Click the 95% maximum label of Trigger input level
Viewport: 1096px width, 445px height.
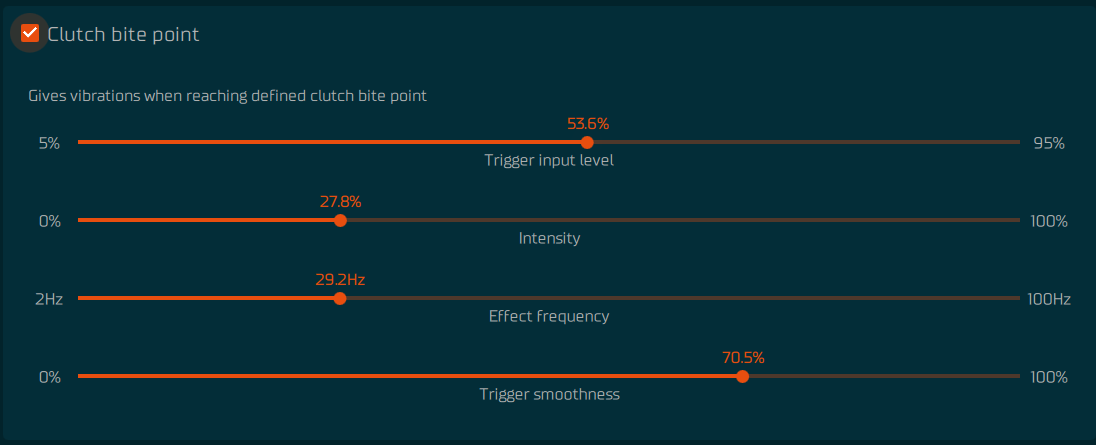tap(1048, 144)
